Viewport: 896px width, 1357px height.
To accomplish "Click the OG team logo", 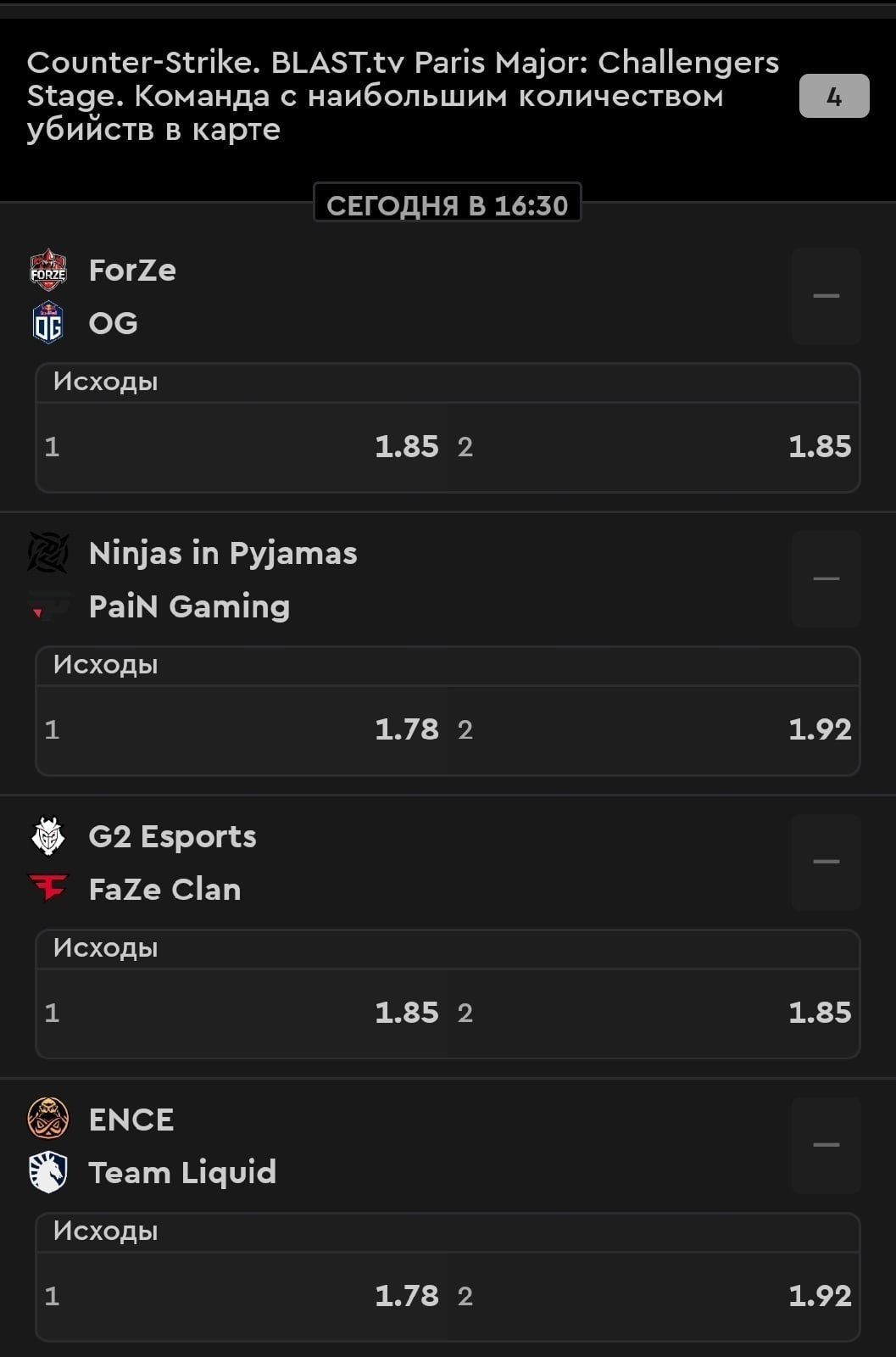I will 48,323.
